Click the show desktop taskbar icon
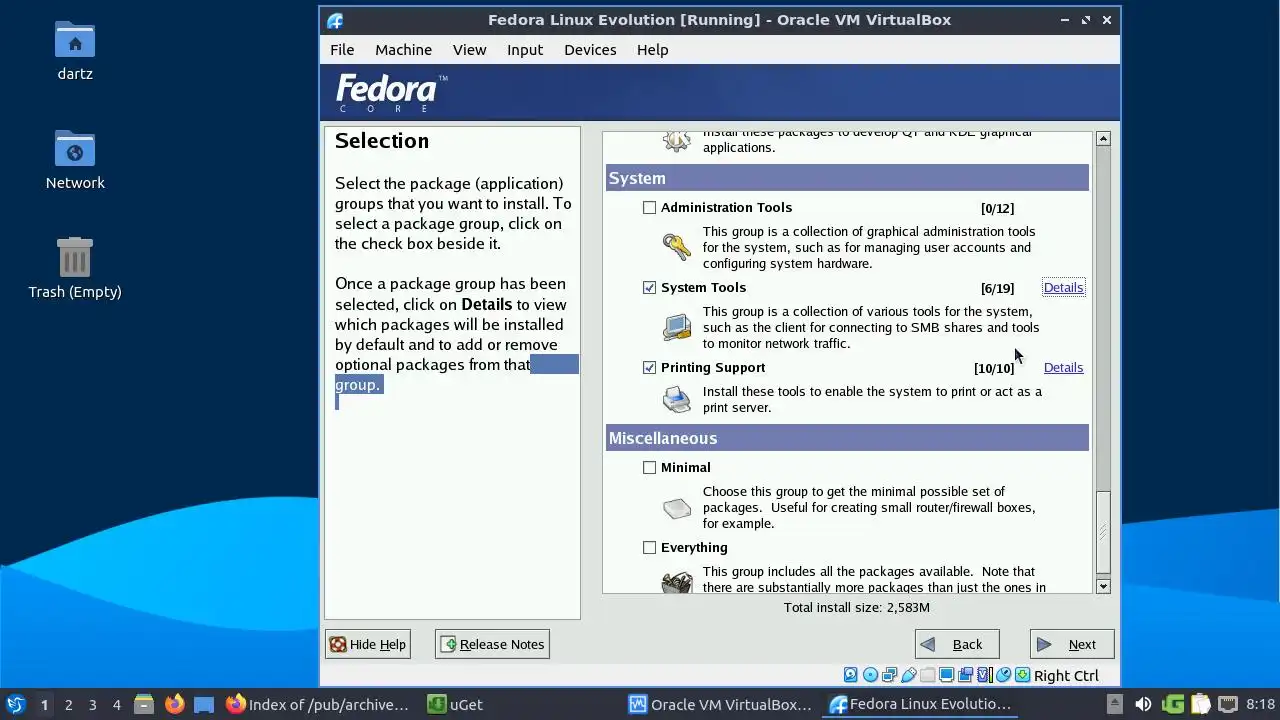Image resolution: width=1280 pixels, height=720 pixels. pos(204,704)
